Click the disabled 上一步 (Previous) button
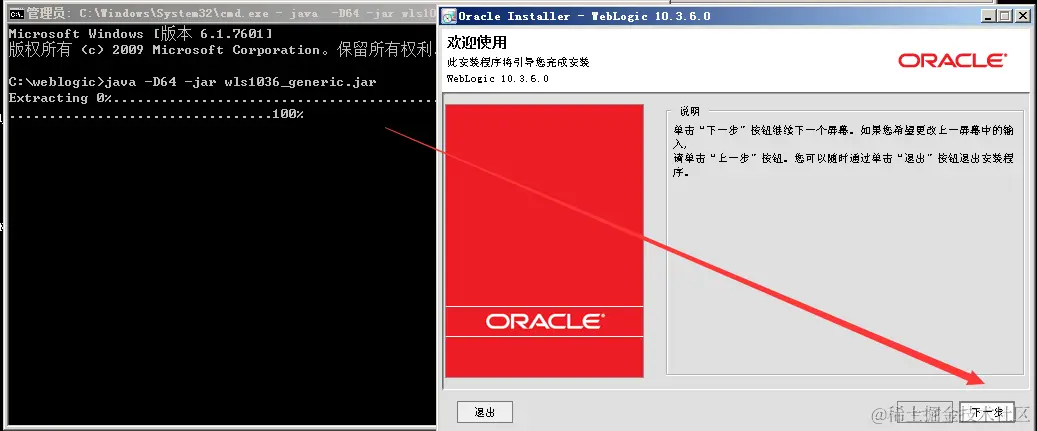Image resolution: width=1037 pixels, height=431 pixels. (925, 412)
